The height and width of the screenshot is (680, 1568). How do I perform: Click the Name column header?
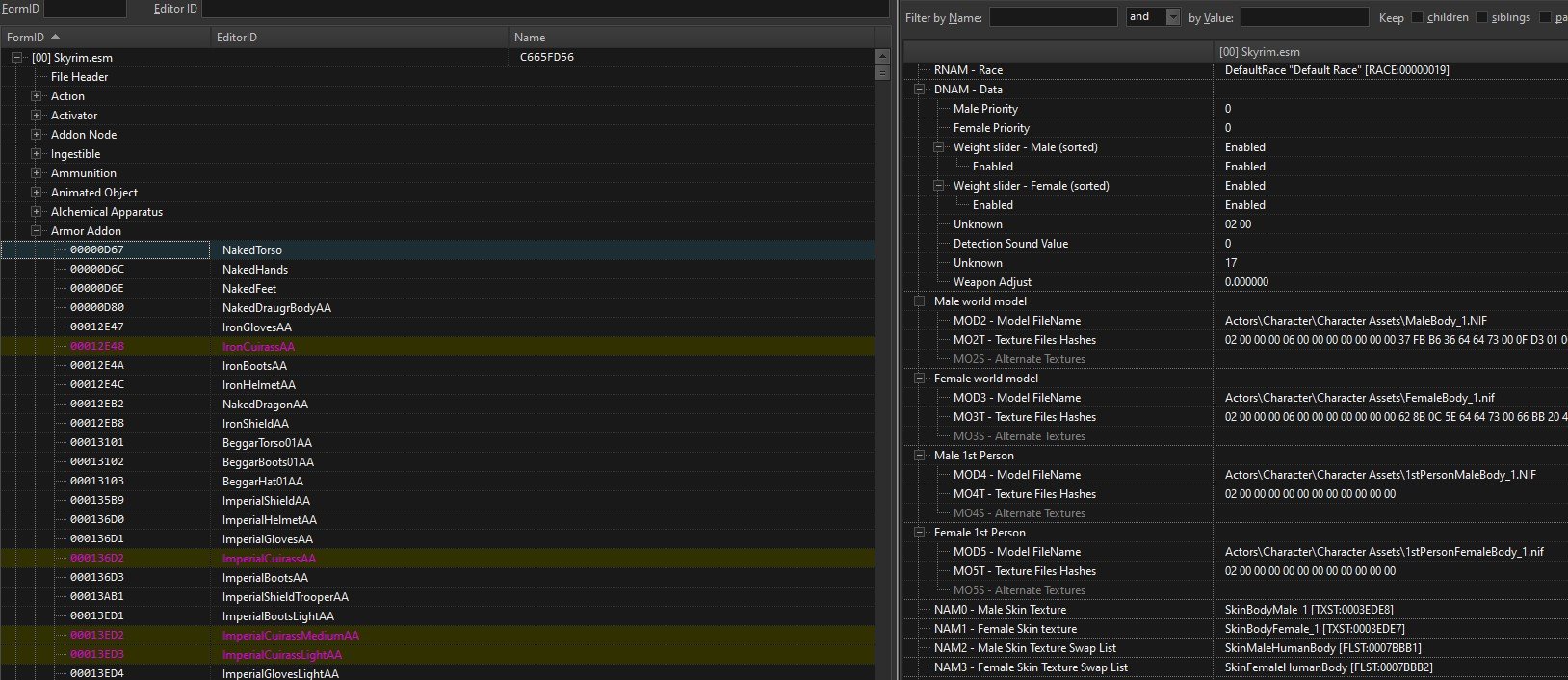(x=530, y=38)
